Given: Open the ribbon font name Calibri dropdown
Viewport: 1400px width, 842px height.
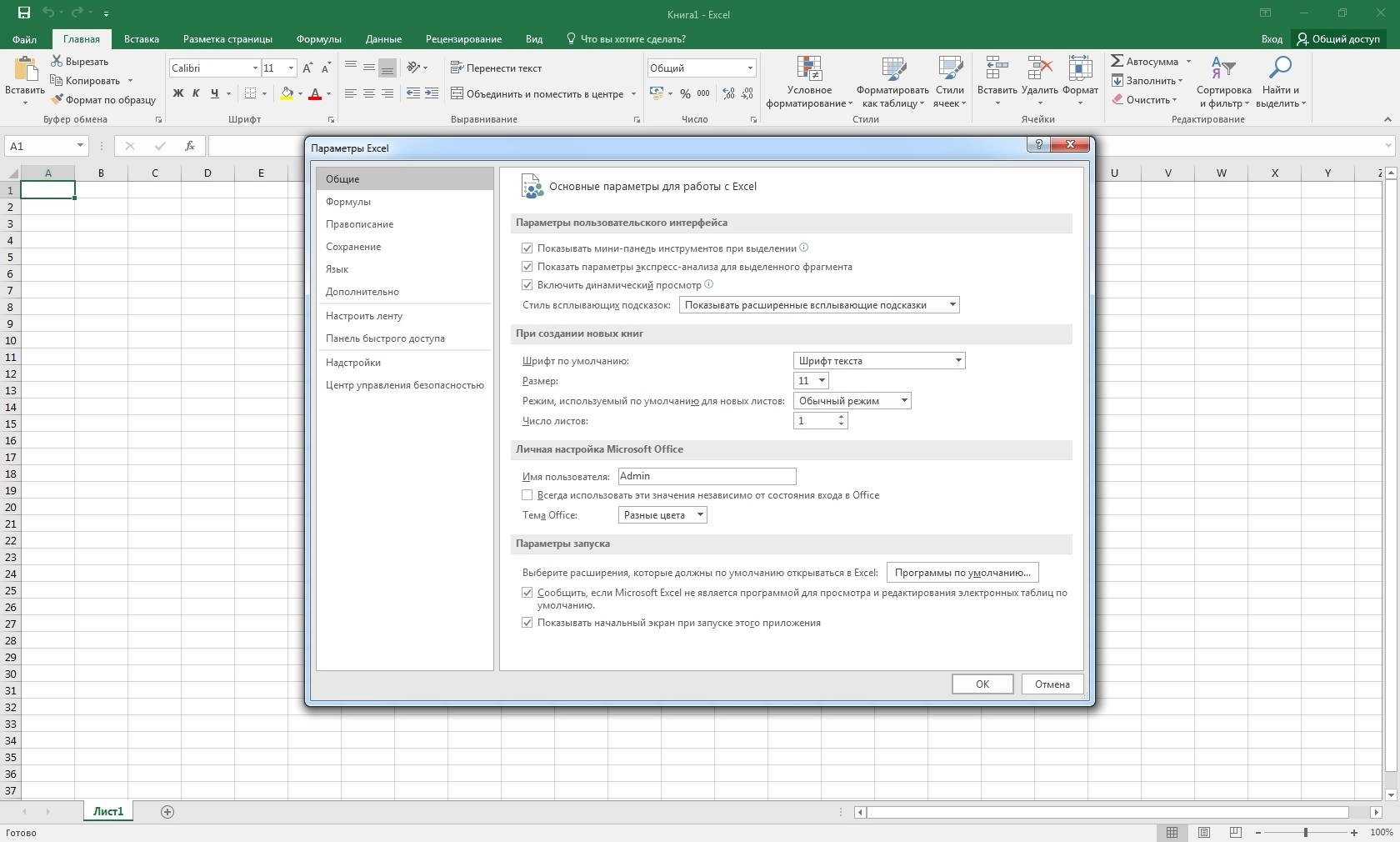Looking at the screenshot, I should pos(255,68).
